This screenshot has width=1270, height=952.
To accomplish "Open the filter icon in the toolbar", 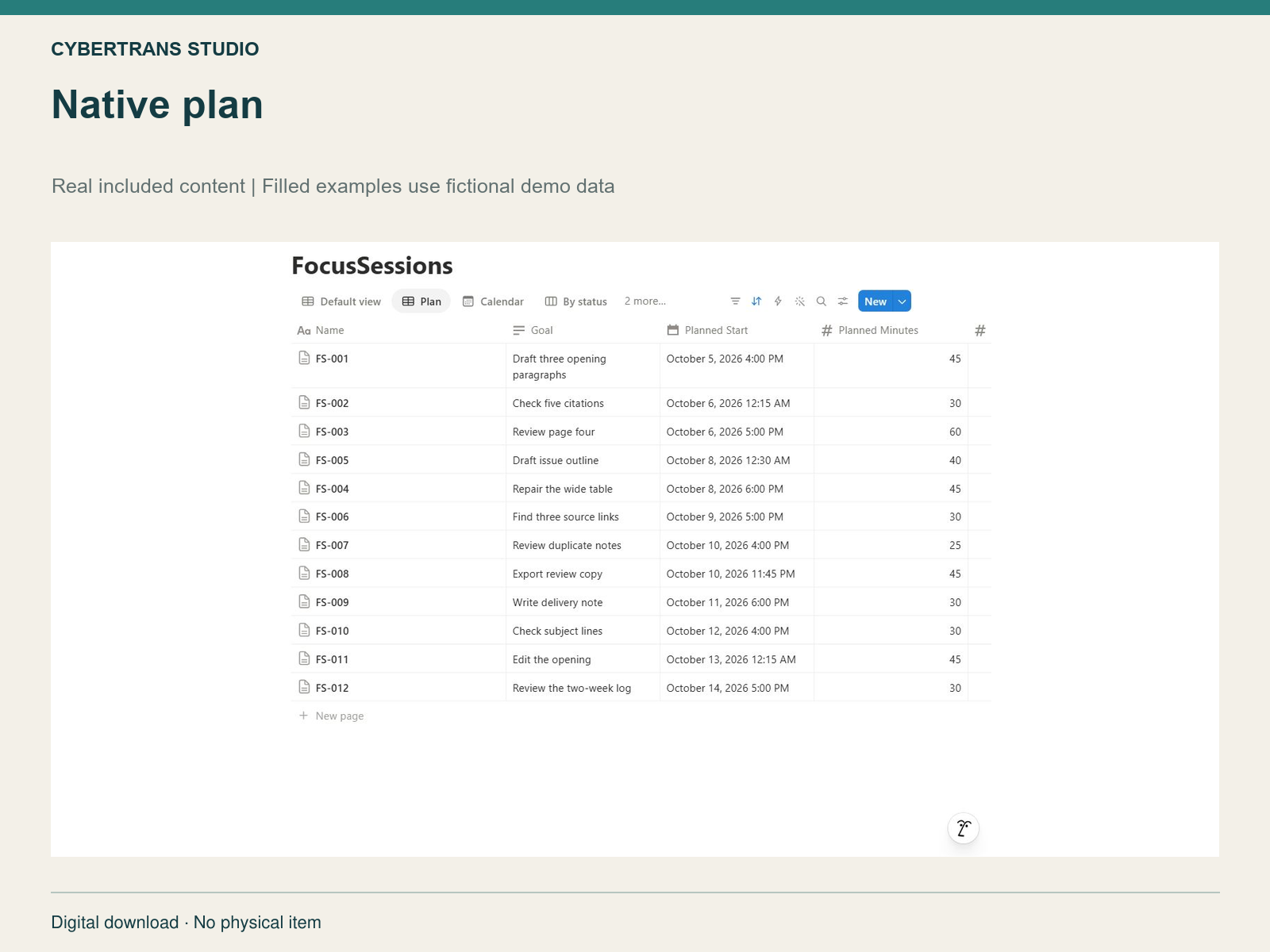I will click(x=735, y=301).
